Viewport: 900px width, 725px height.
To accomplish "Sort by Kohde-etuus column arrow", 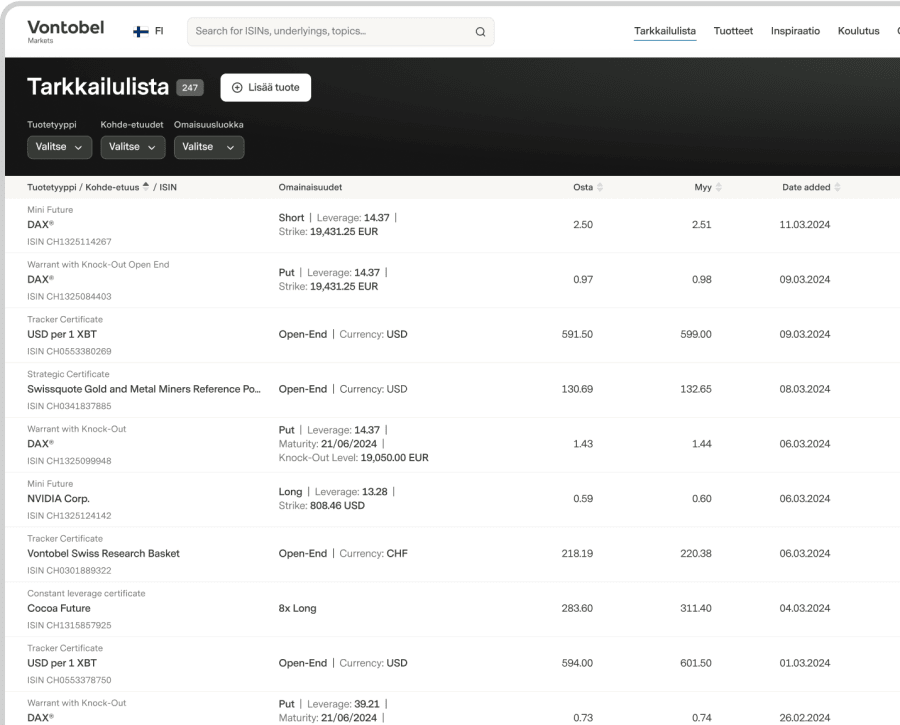I will 146,186.
